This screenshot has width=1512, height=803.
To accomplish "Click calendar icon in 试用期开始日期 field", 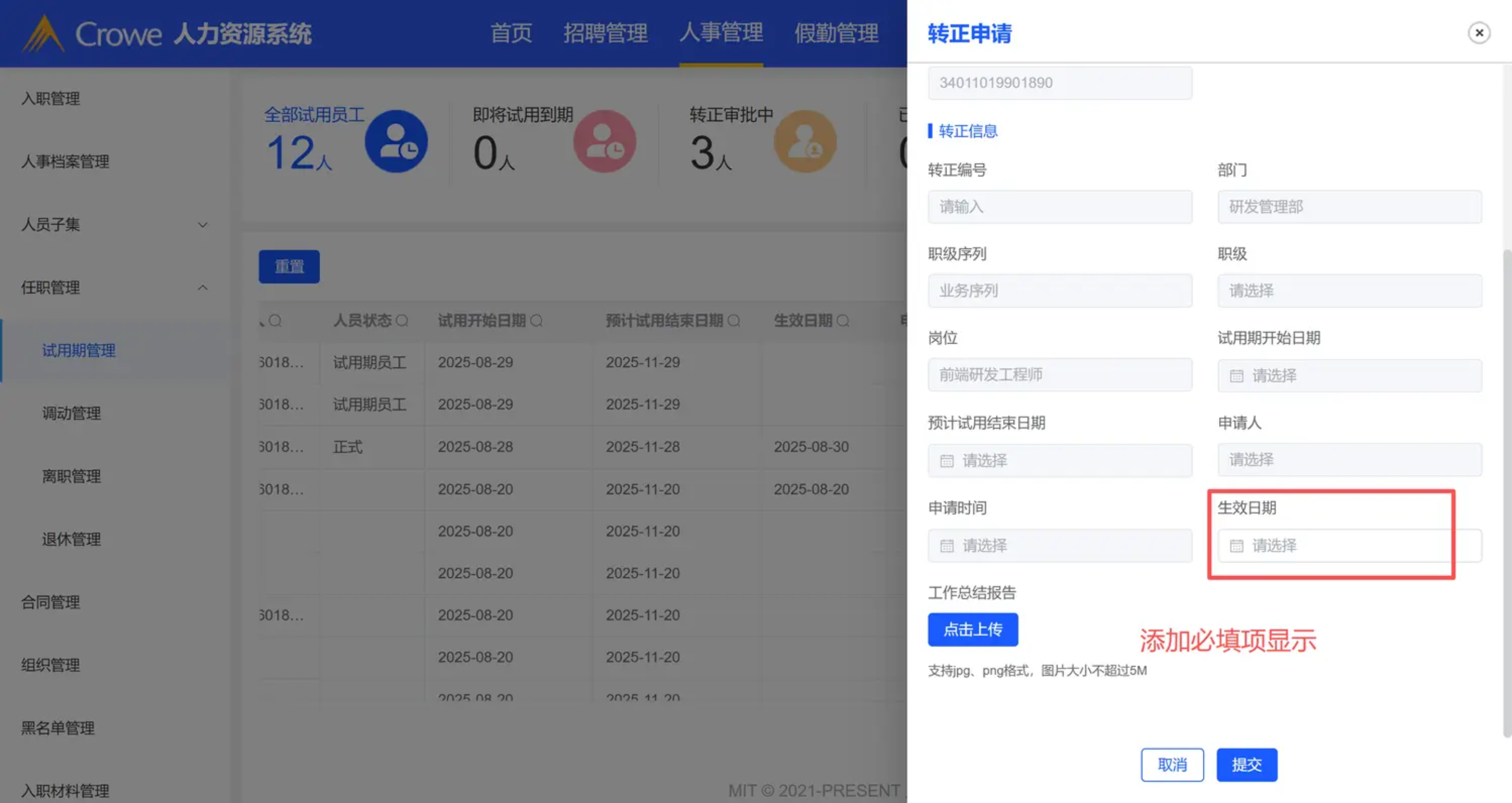I will [1236, 376].
